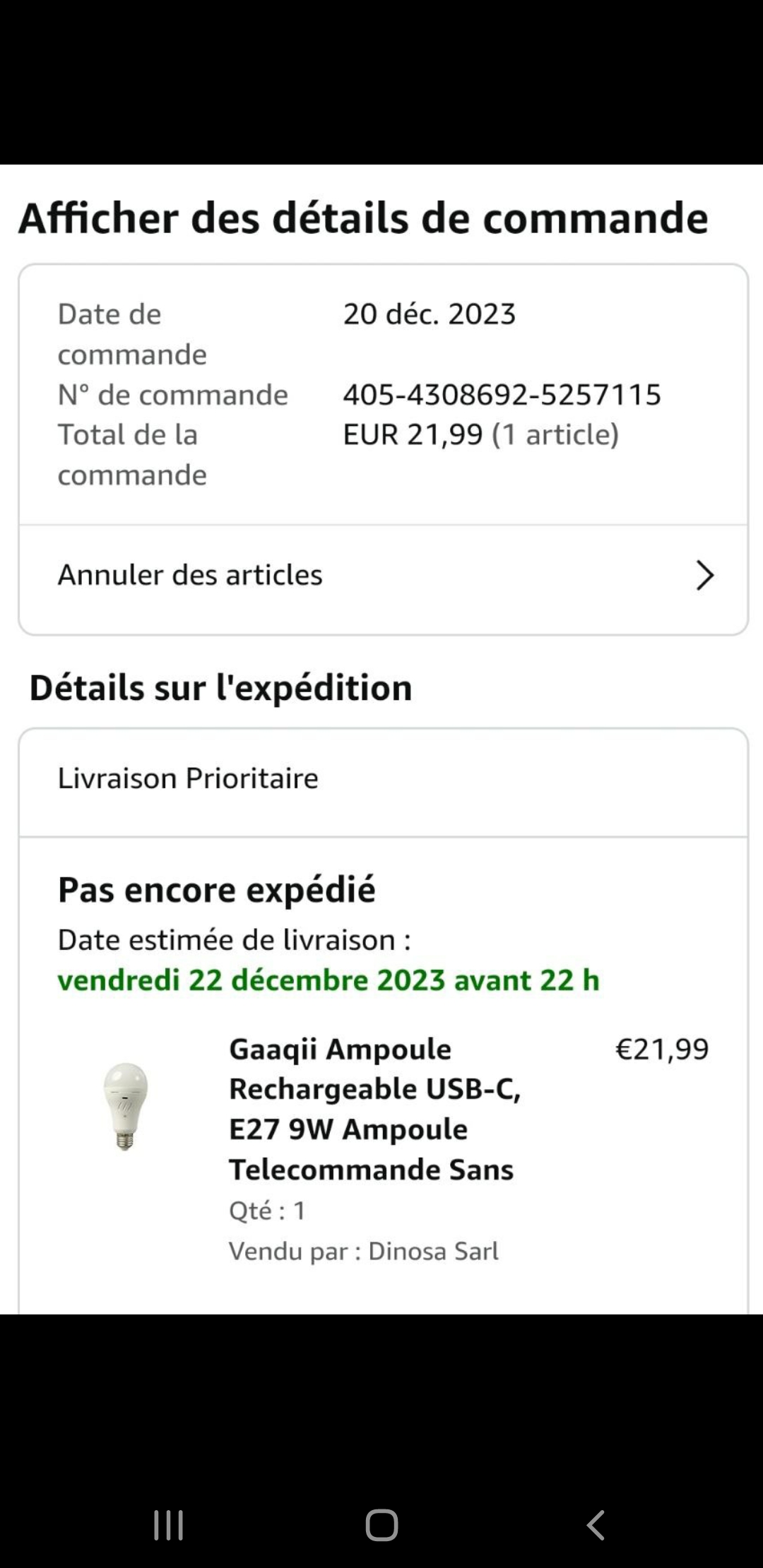Click the order date 20 déc. 2023

(430, 314)
